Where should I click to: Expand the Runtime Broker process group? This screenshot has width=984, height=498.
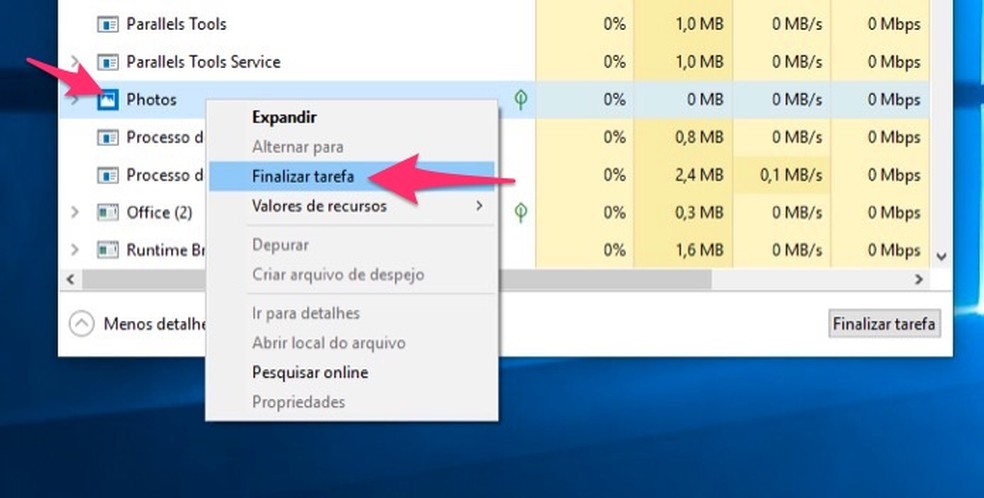[x=75, y=250]
